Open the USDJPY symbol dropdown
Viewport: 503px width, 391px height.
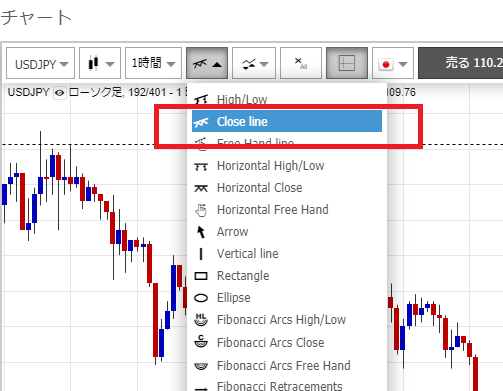pyautogui.click(x=40, y=63)
